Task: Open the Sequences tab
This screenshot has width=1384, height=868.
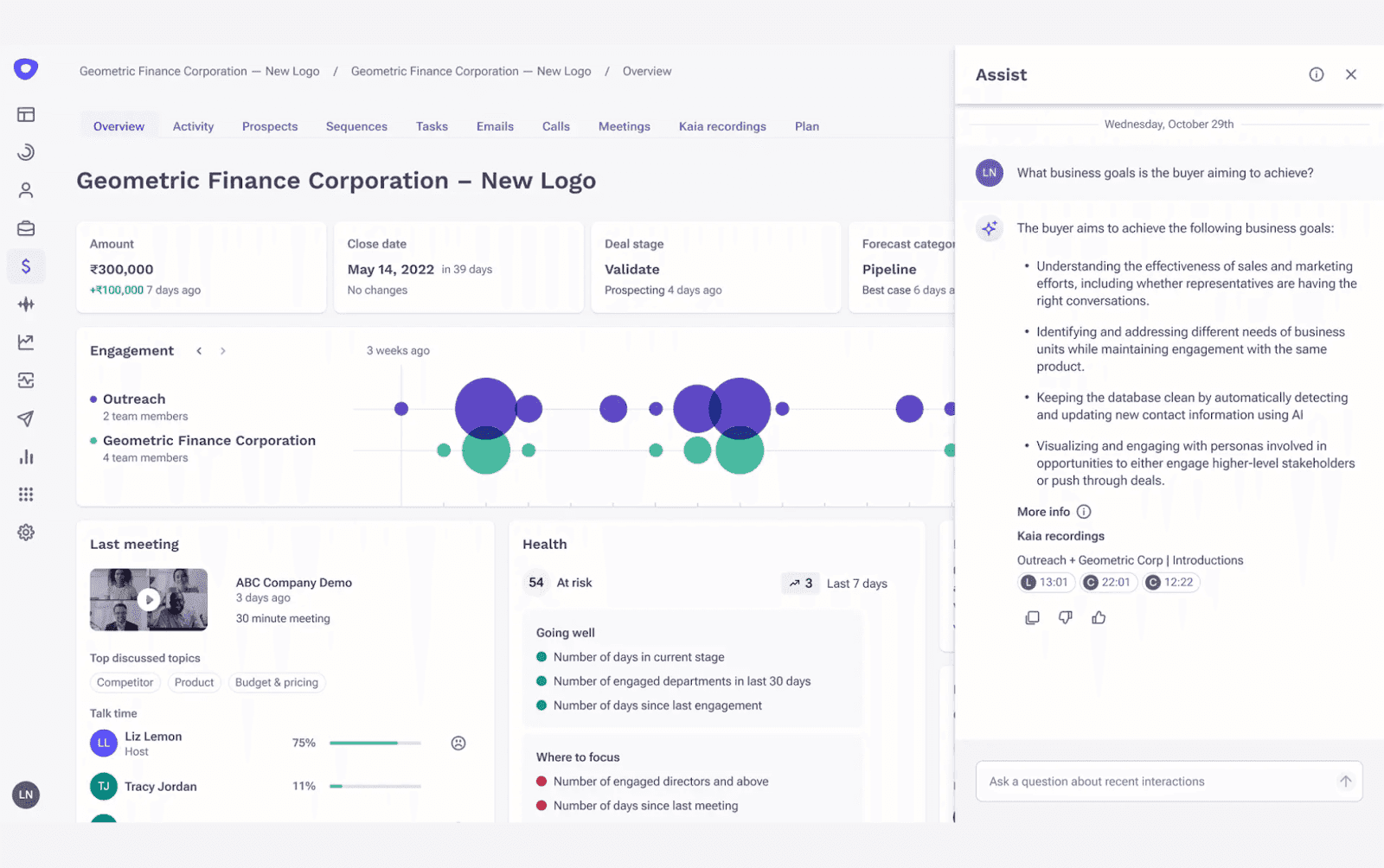Action: [356, 126]
